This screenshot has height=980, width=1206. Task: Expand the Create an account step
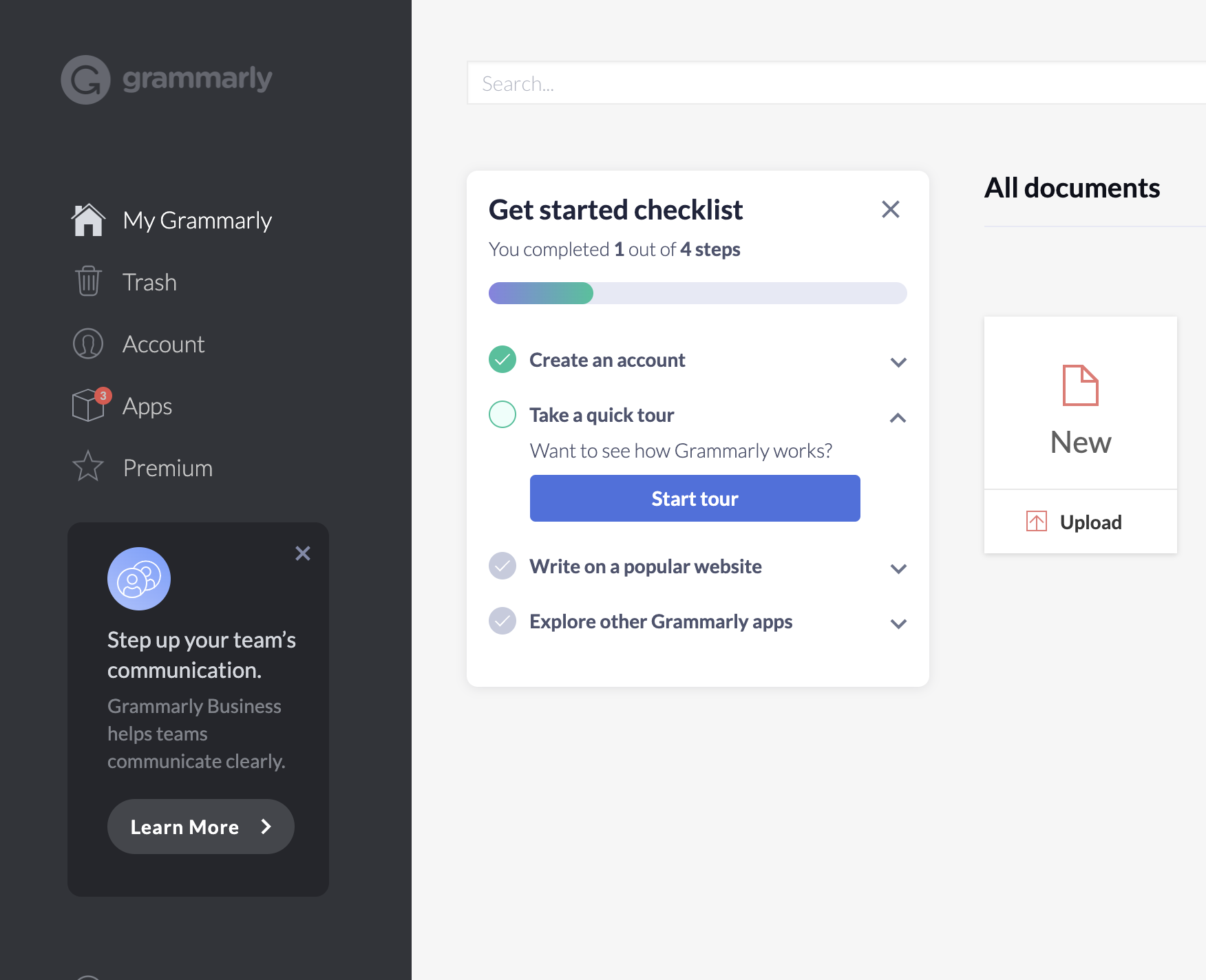click(x=898, y=362)
